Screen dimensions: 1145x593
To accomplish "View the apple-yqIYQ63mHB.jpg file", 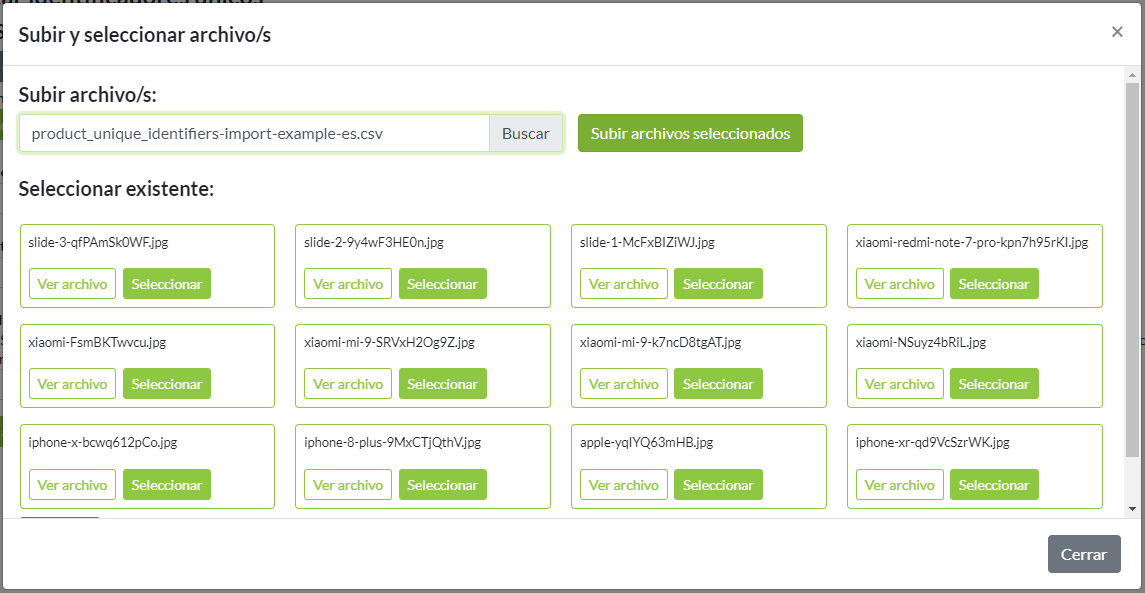I will (x=623, y=485).
